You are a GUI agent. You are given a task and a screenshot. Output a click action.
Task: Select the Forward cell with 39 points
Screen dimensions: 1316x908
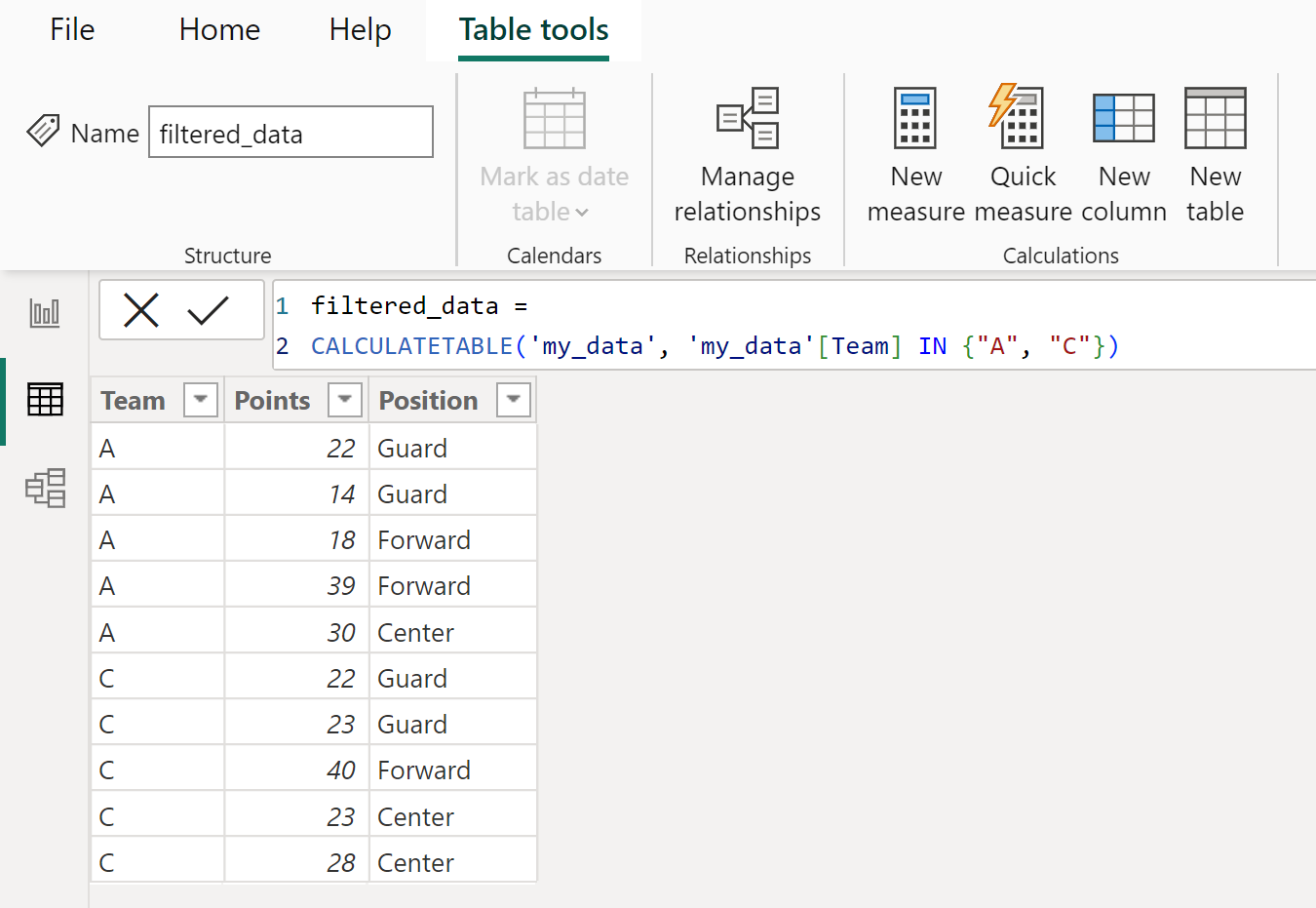452,586
